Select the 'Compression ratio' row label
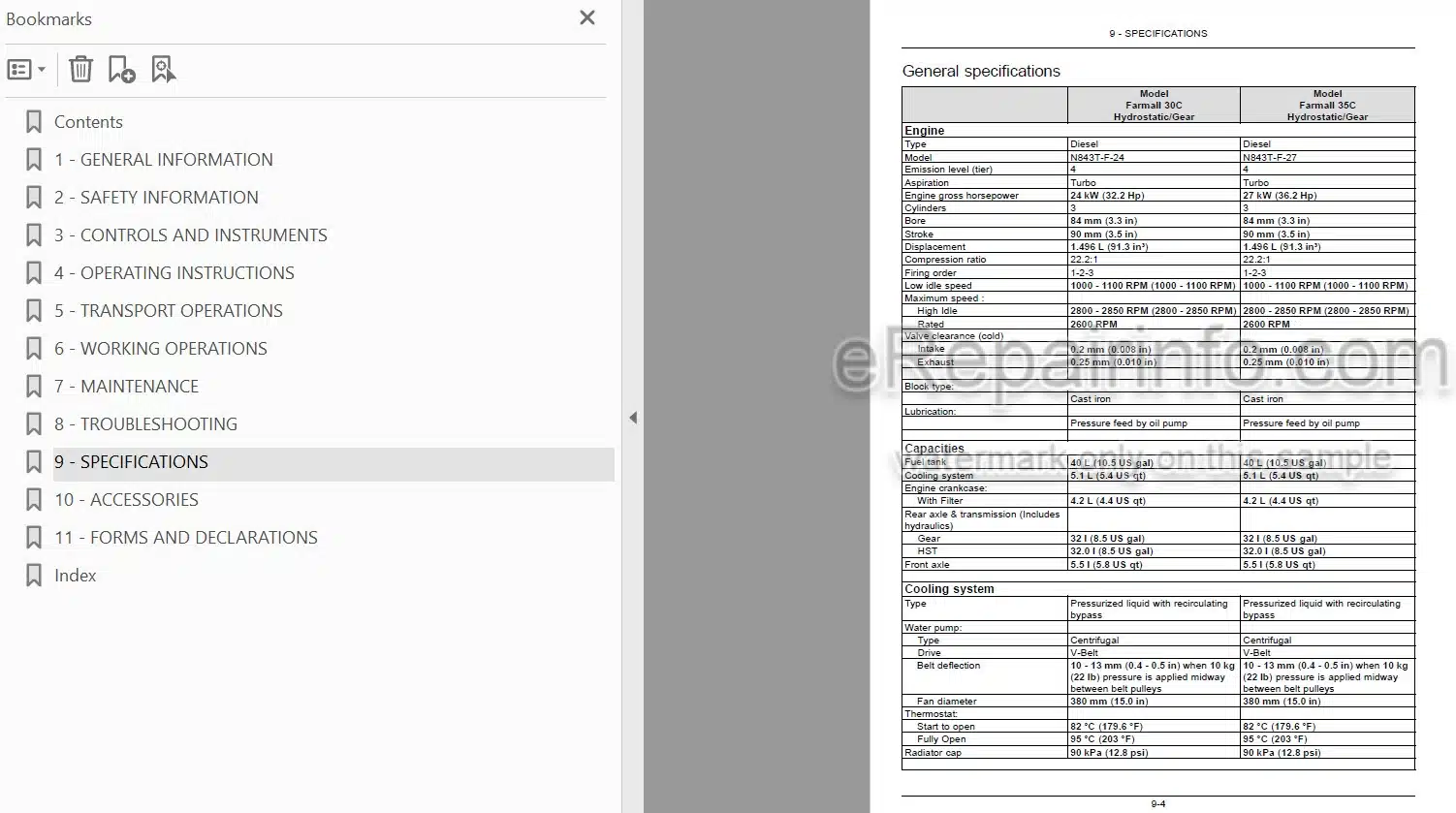Image resolution: width=1456 pixels, height=813 pixels. [x=945, y=260]
